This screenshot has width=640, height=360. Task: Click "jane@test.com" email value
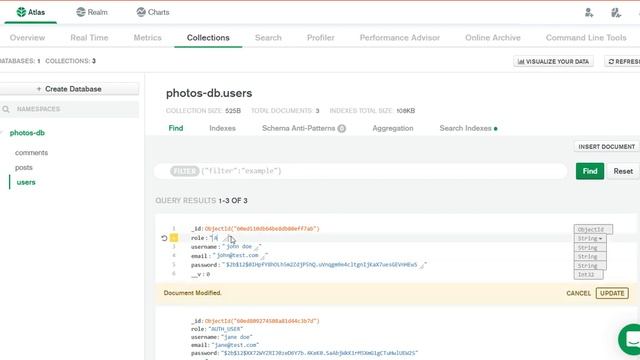pyautogui.click(x=235, y=345)
